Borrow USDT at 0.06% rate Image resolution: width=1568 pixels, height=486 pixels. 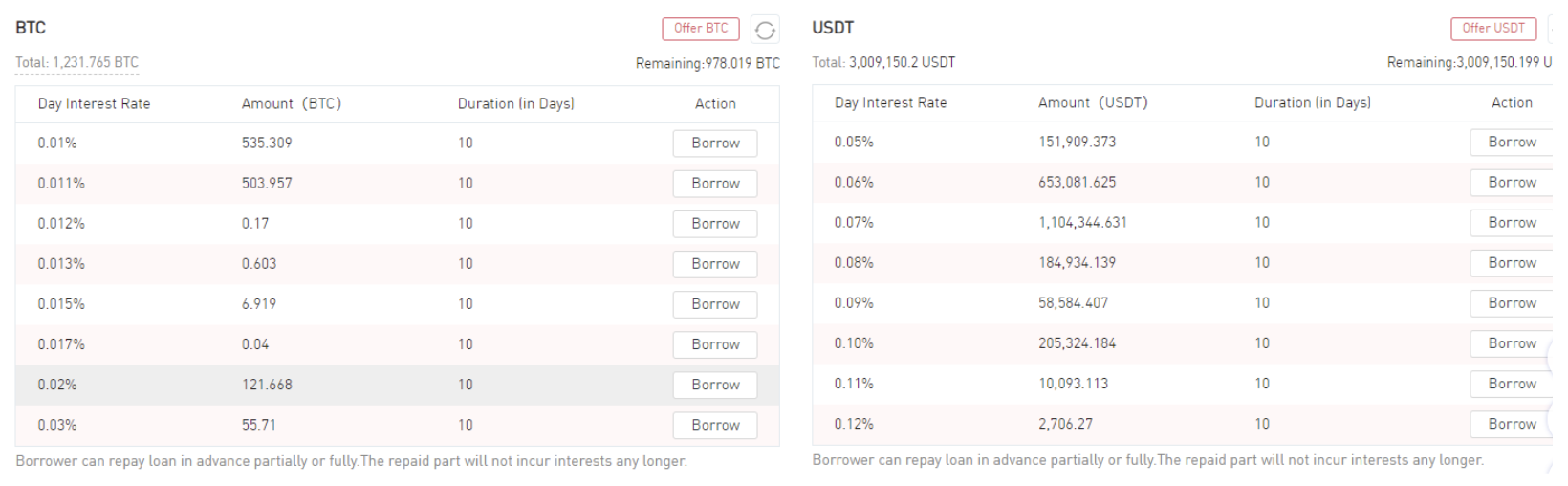pyautogui.click(x=1512, y=183)
